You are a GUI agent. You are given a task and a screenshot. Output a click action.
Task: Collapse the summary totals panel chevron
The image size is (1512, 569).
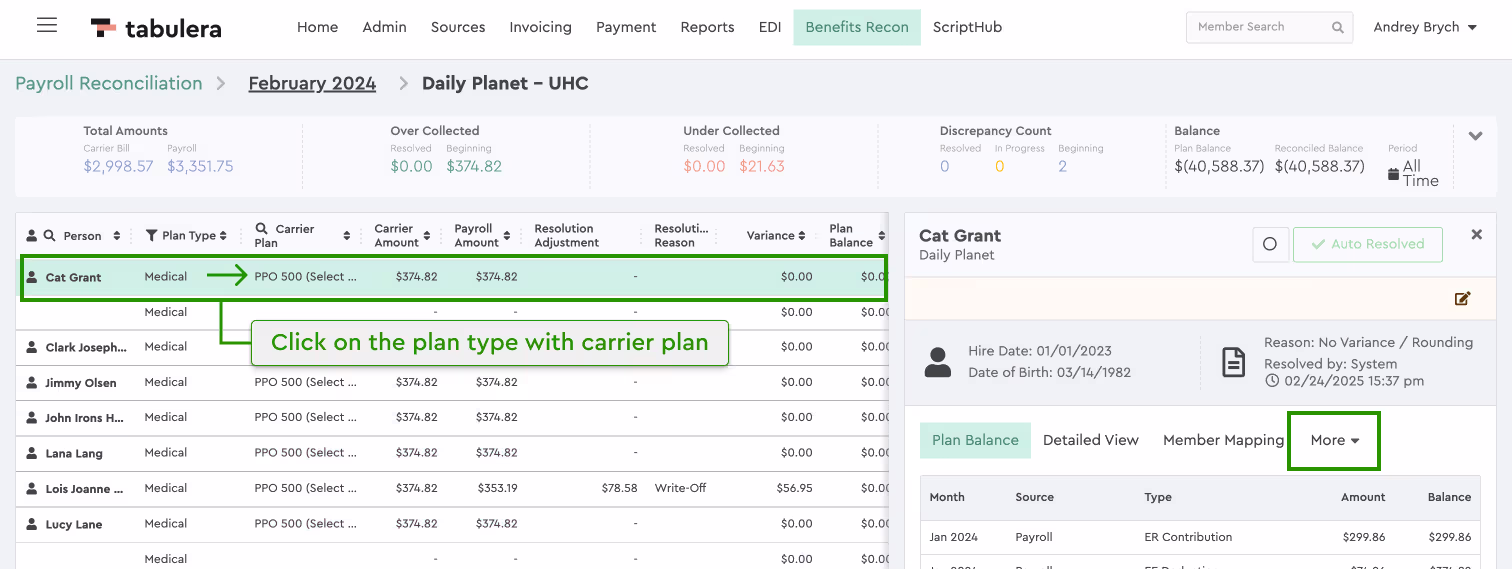(1476, 136)
